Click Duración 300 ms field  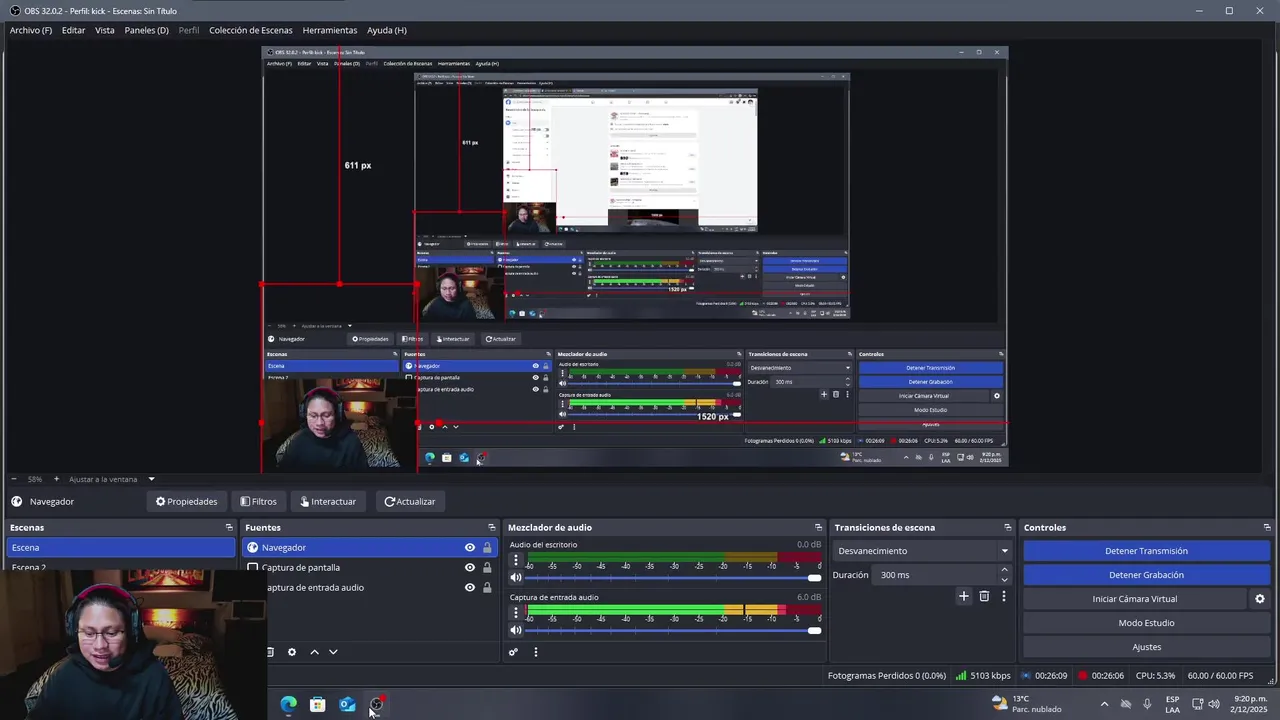(x=935, y=575)
